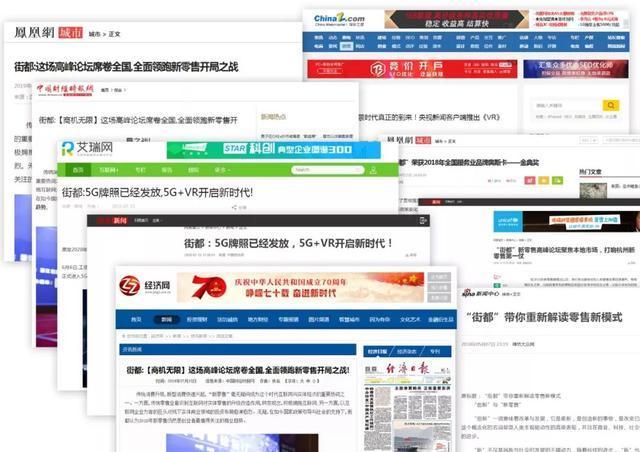Viewport: 640px width, 452px height.
Task: Select the 首页 tab in 艾瑞网 green navigation
Action: 78,170
